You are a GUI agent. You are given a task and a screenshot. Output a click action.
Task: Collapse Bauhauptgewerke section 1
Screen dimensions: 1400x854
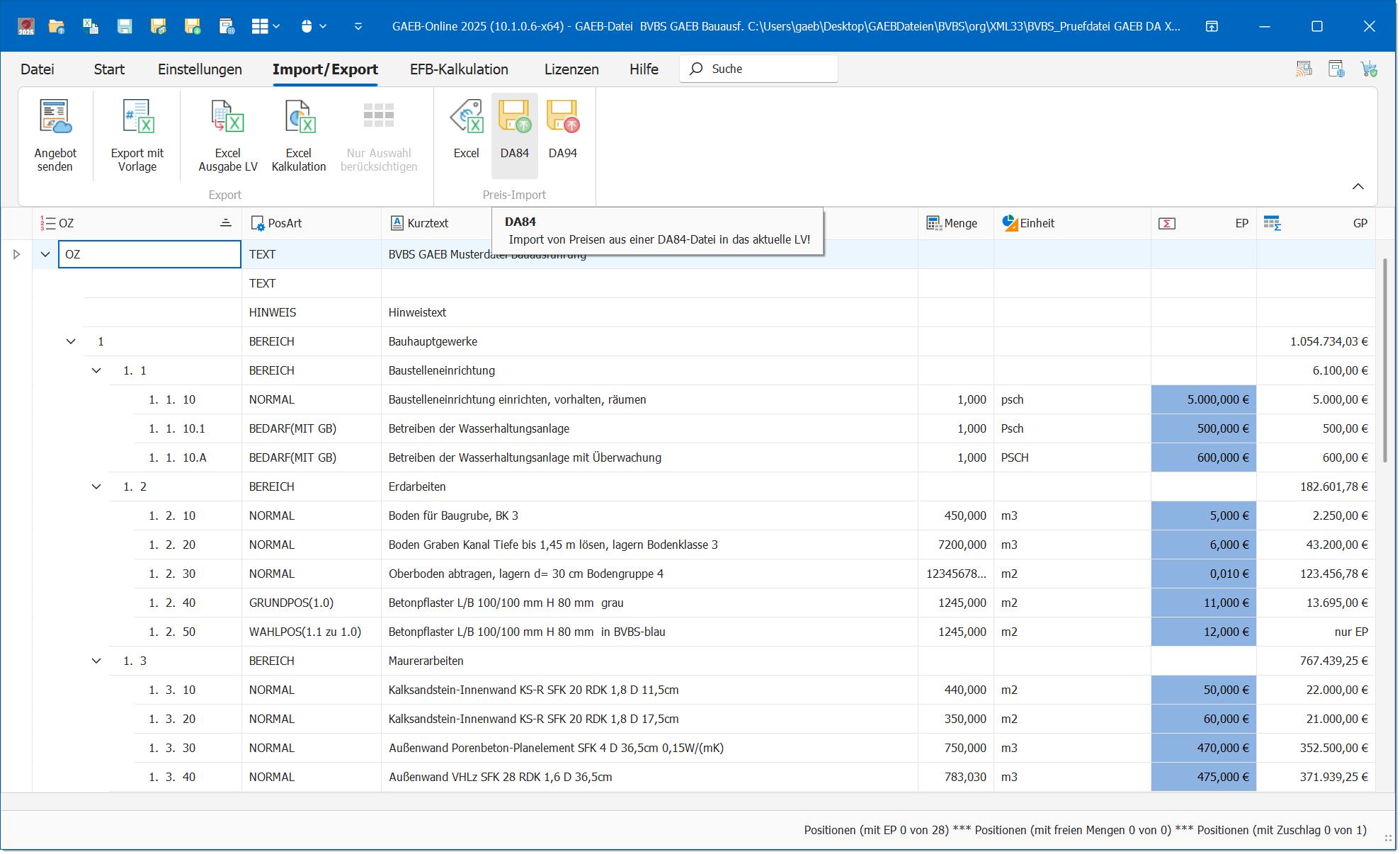tap(71, 341)
